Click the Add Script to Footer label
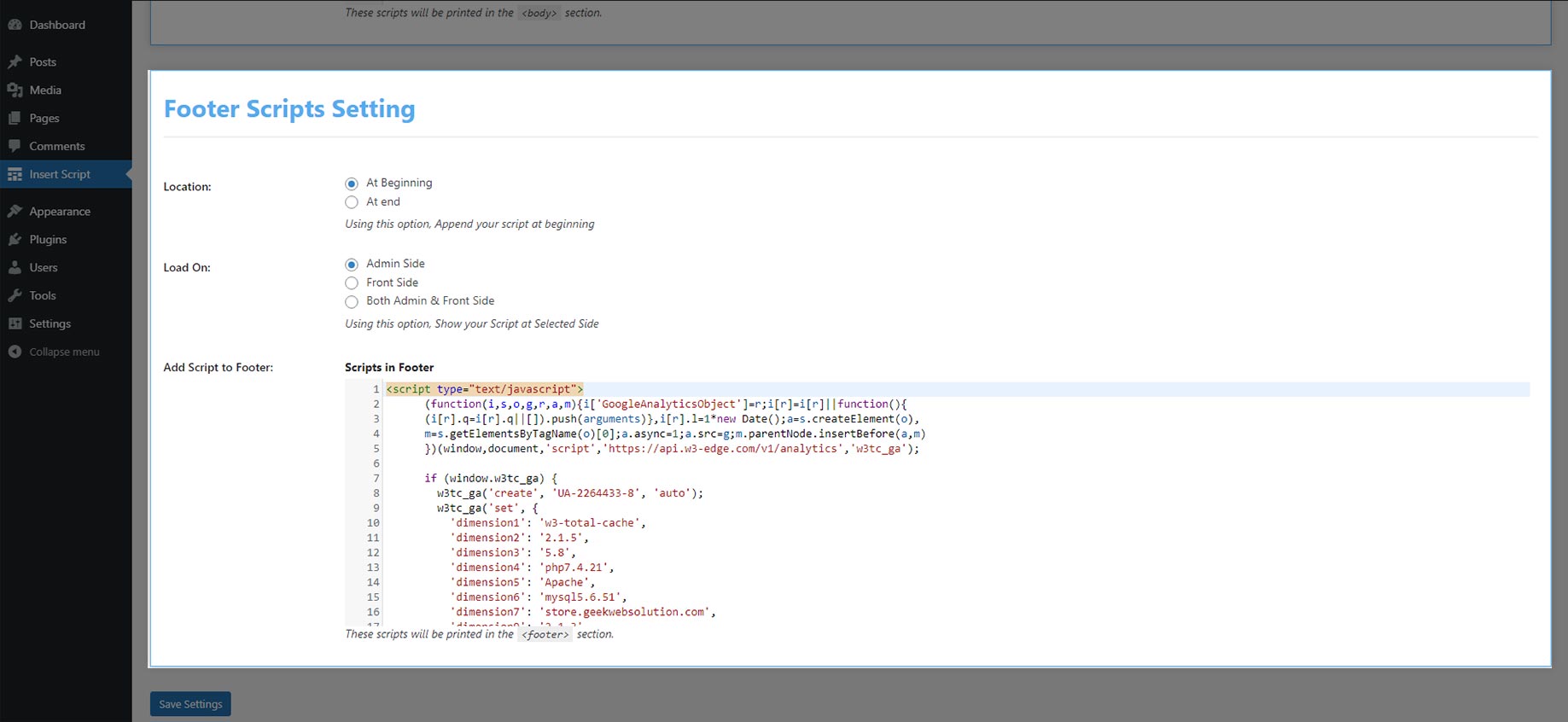The image size is (1568, 722). [219, 368]
